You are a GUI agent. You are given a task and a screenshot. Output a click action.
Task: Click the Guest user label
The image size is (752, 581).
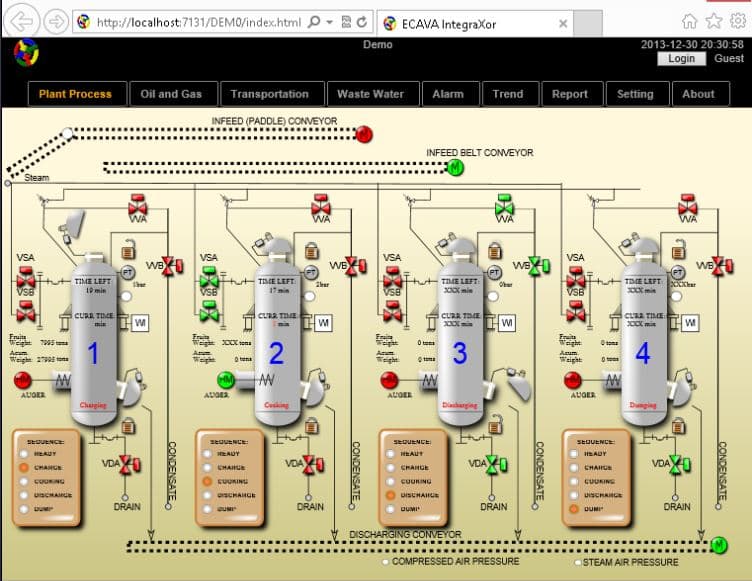click(x=728, y=59)
